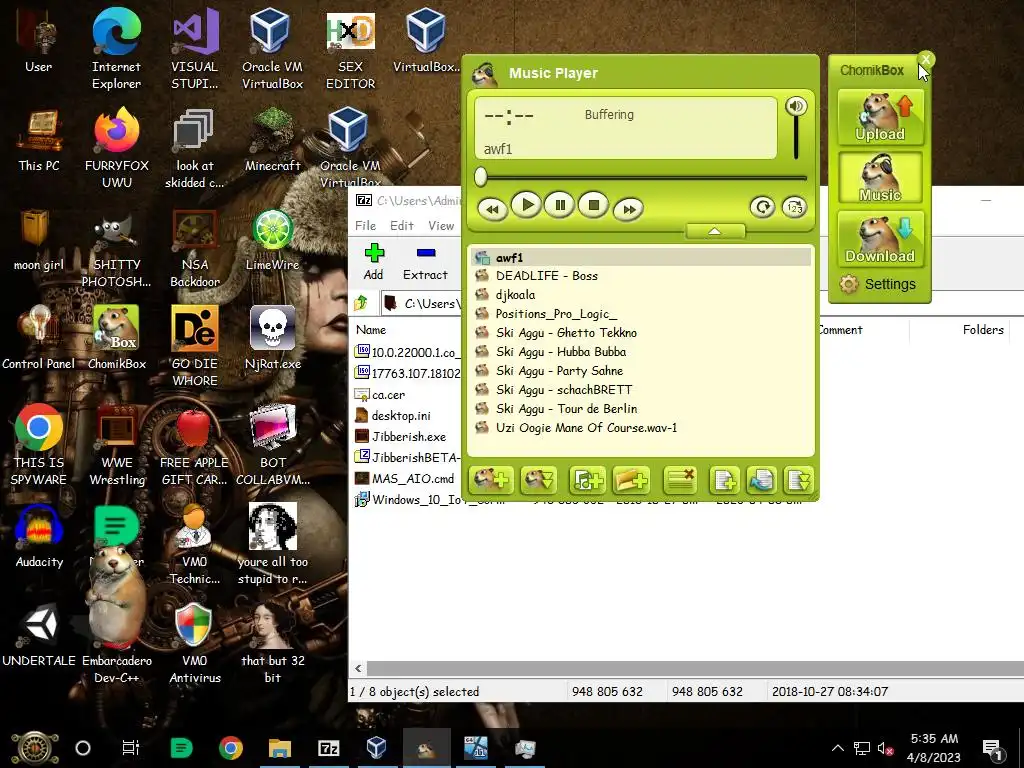The width and height of the screenshot is (1024, 768).
Task: Show hidden system tray icons chevron
Action: pyautogui.click(x=838, y=748)
